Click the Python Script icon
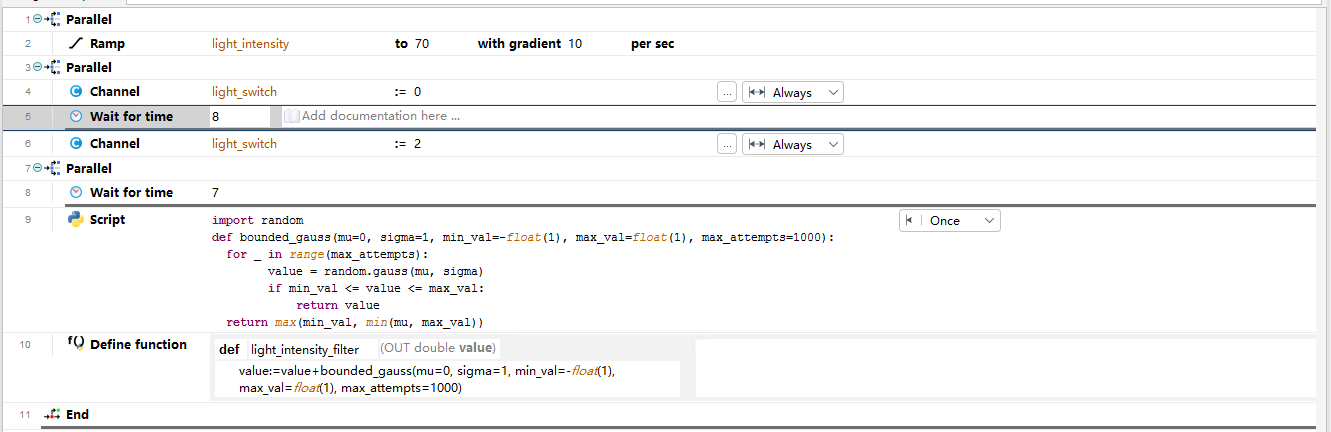This screenshot has width=1331, height=432. point(75,220)
